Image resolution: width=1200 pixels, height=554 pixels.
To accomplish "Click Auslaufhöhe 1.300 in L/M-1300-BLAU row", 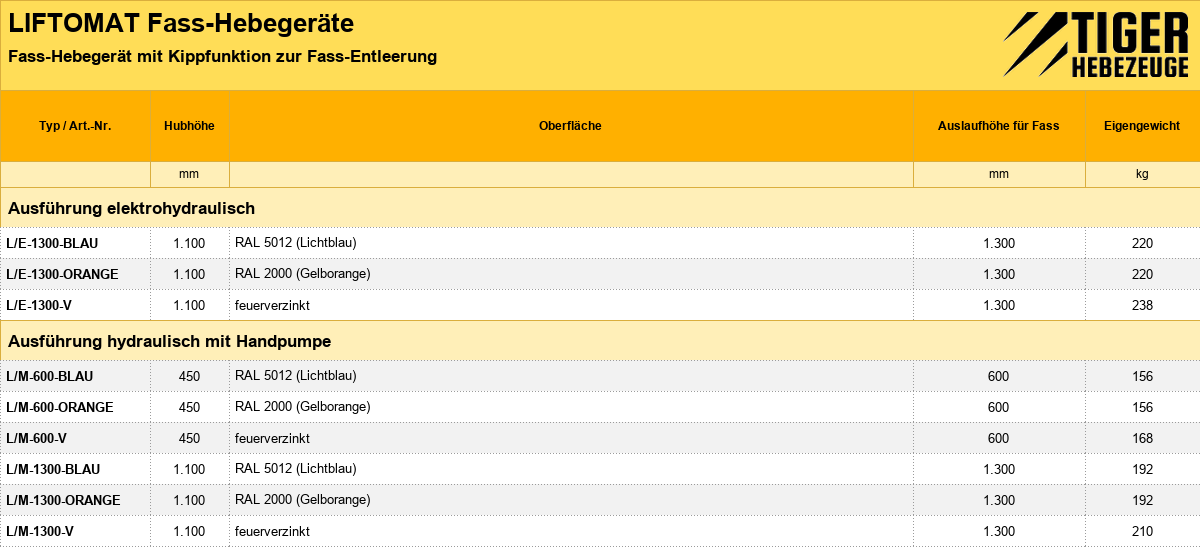I will pos(998,469).
